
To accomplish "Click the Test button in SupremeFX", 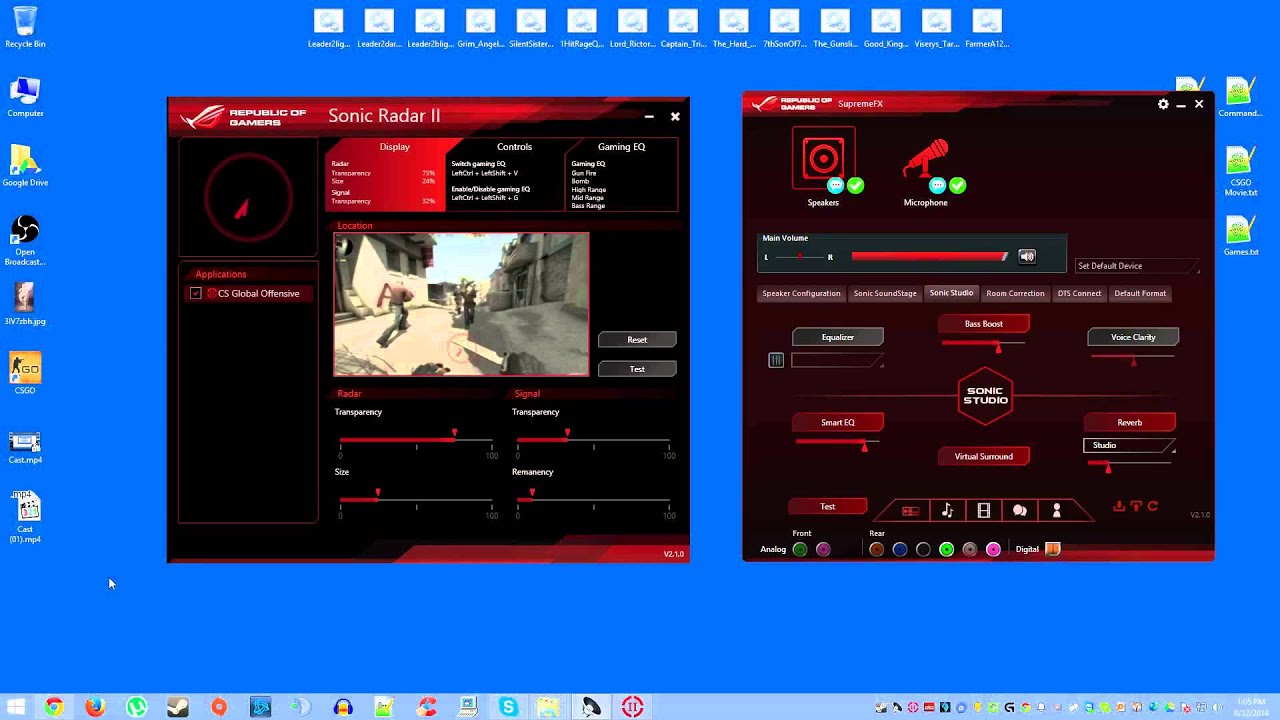I will point(827,507).
